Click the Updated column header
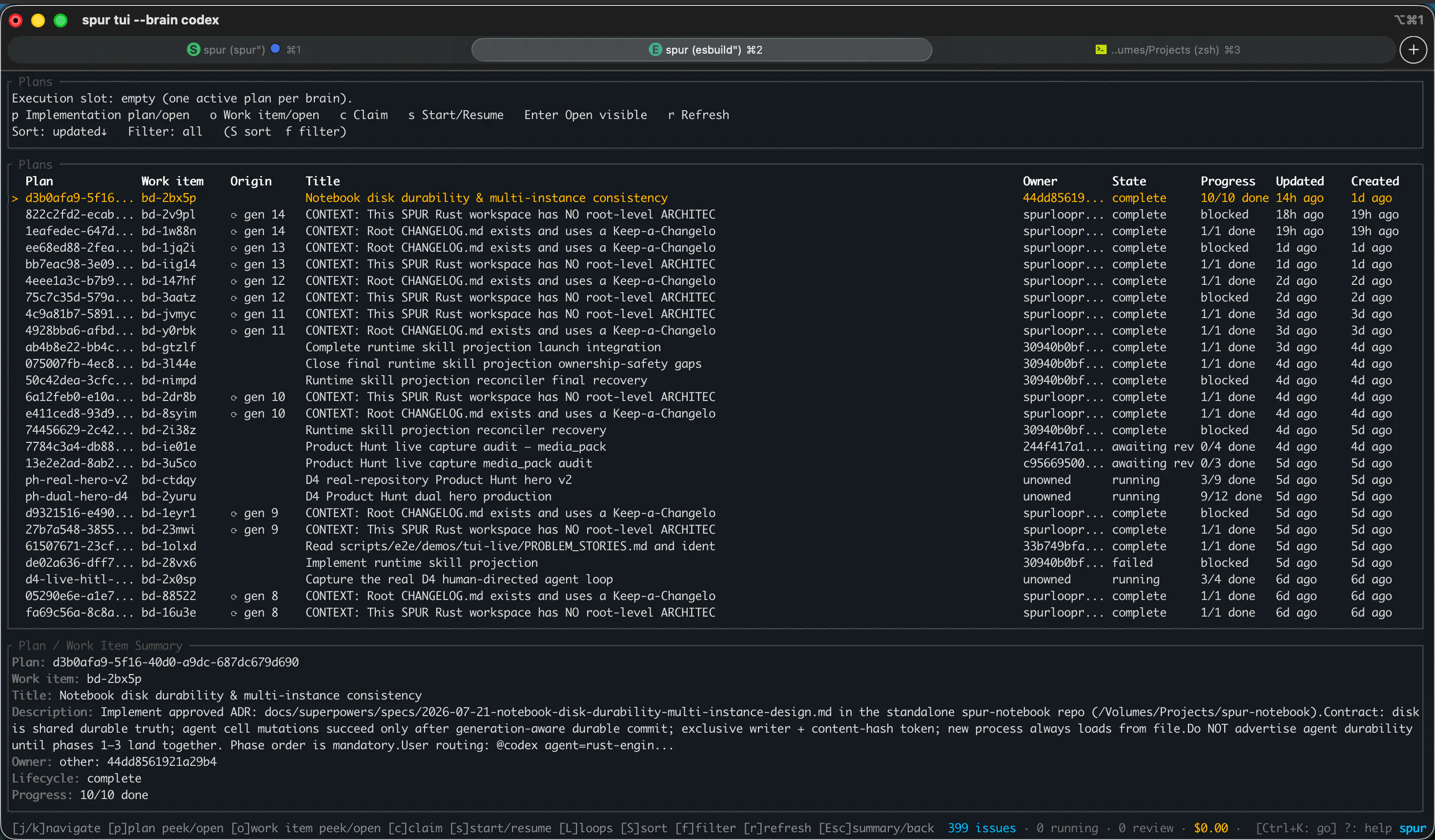Viewport: 1435px width, 840px height. (1299, 181)
